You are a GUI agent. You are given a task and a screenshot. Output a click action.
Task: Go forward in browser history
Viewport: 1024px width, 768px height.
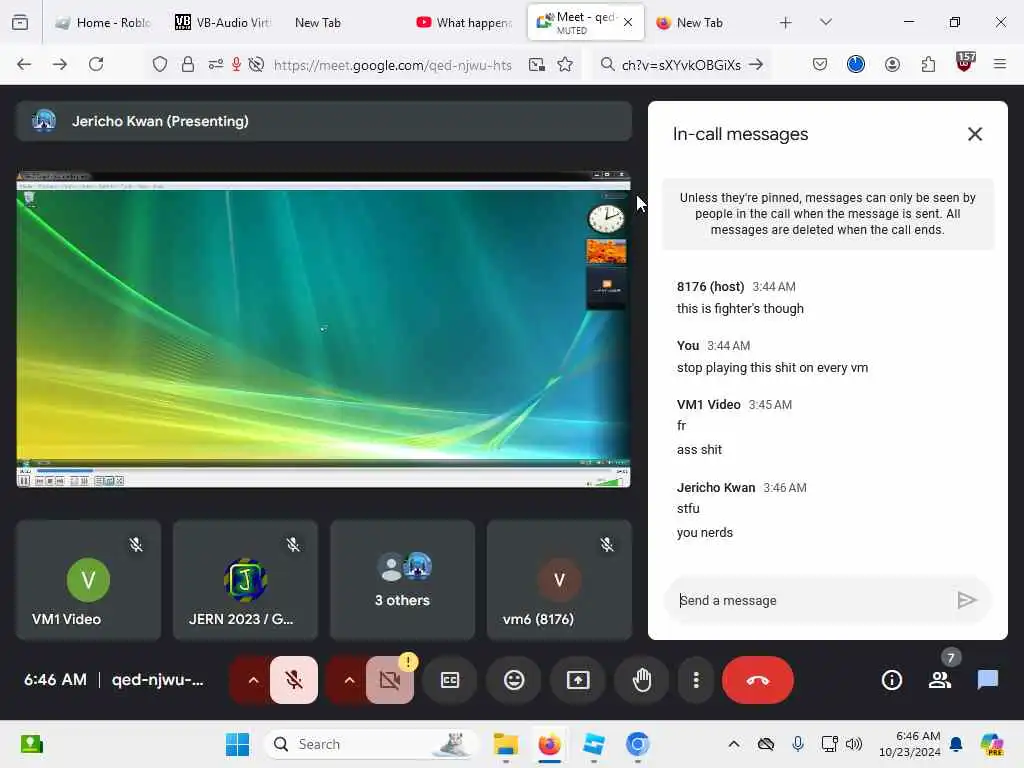(60, 64)
